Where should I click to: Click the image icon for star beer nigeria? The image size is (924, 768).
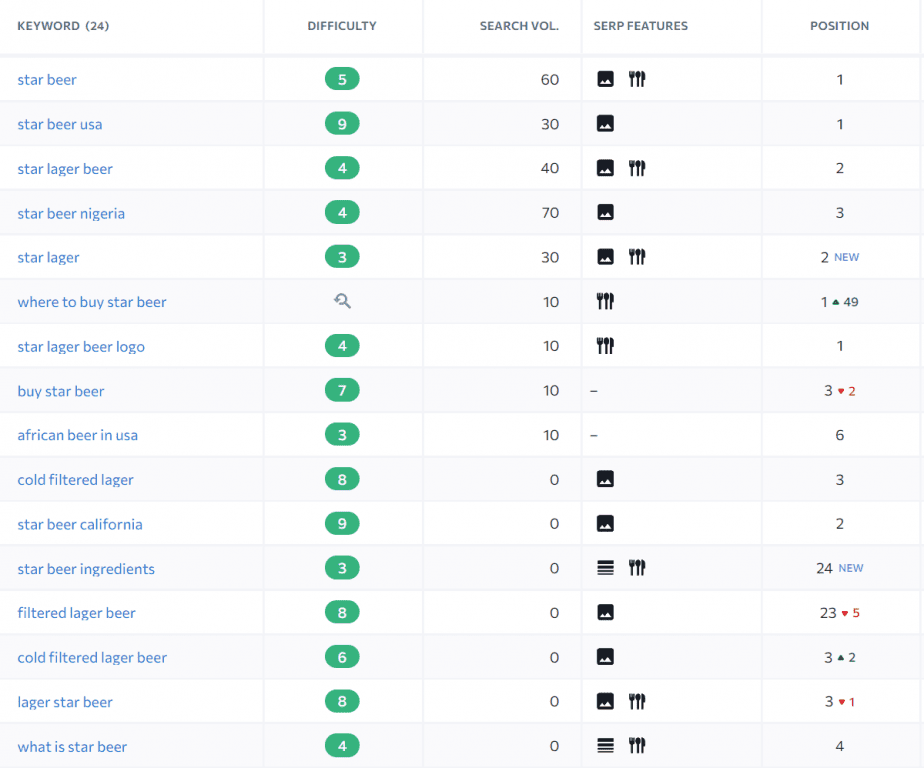click(x=605, y=212)
